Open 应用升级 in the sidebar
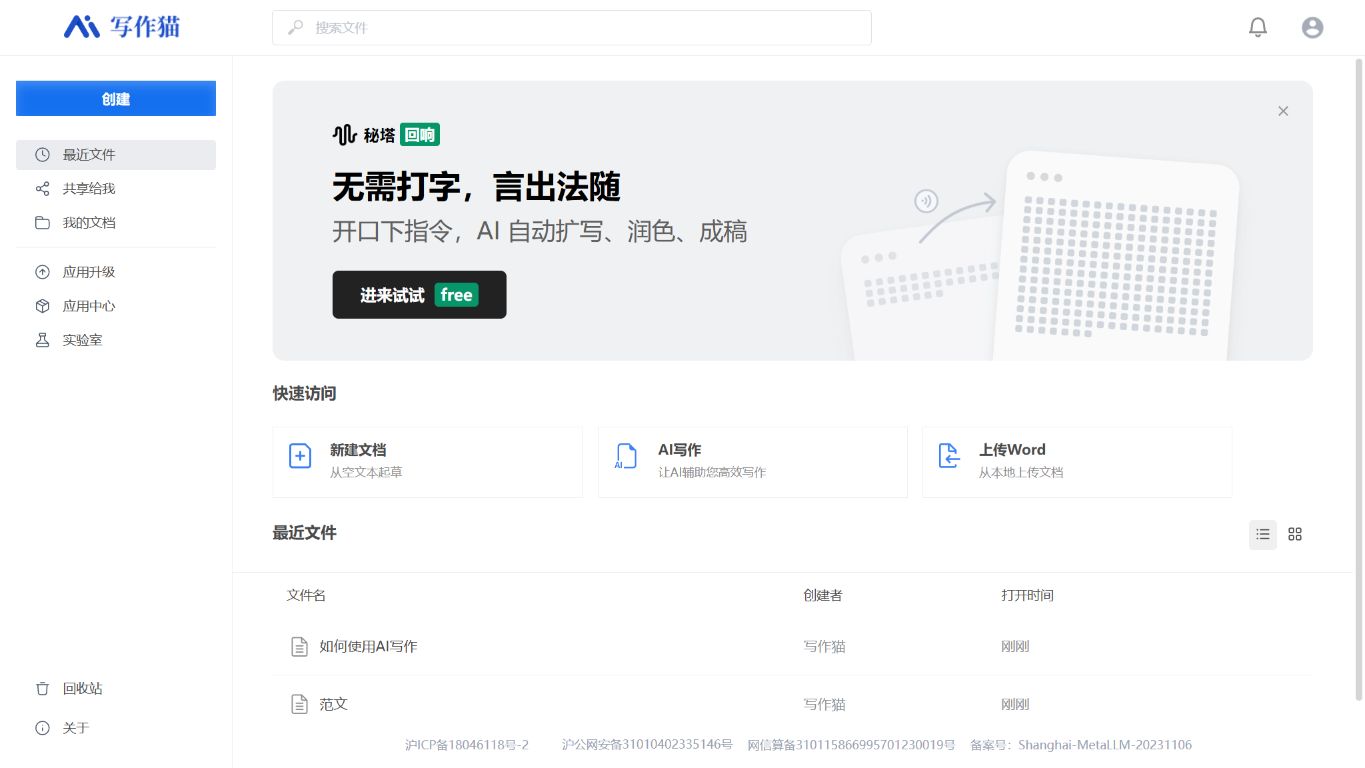 click(x=116, y=272)
